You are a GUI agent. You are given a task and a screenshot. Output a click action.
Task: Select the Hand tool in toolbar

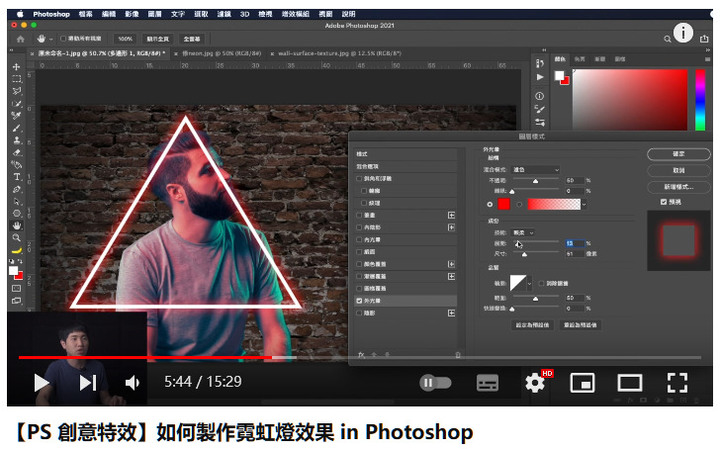click(x=17, y=225)
